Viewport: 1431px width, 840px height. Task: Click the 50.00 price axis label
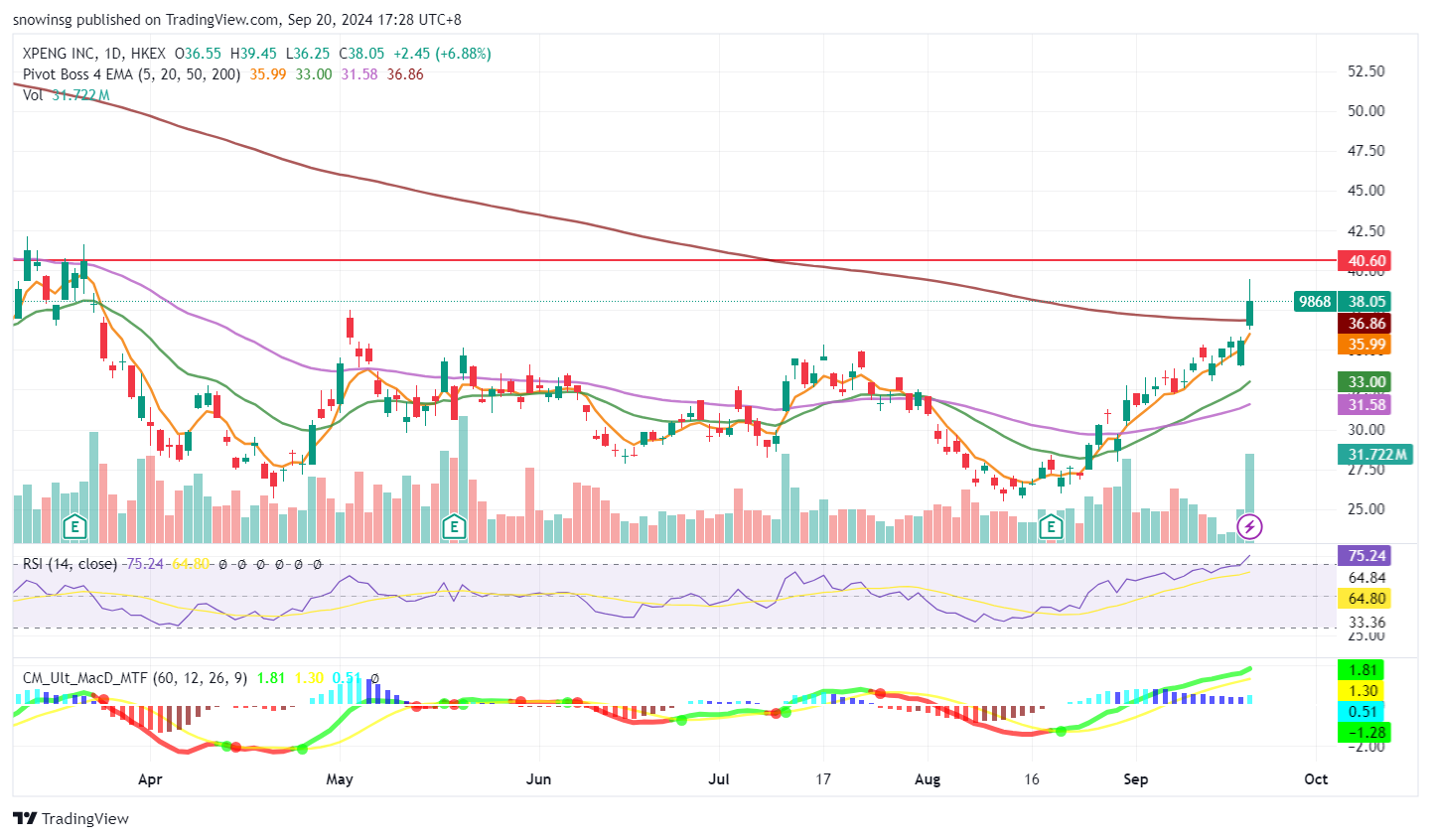[x=1366, y=111]
